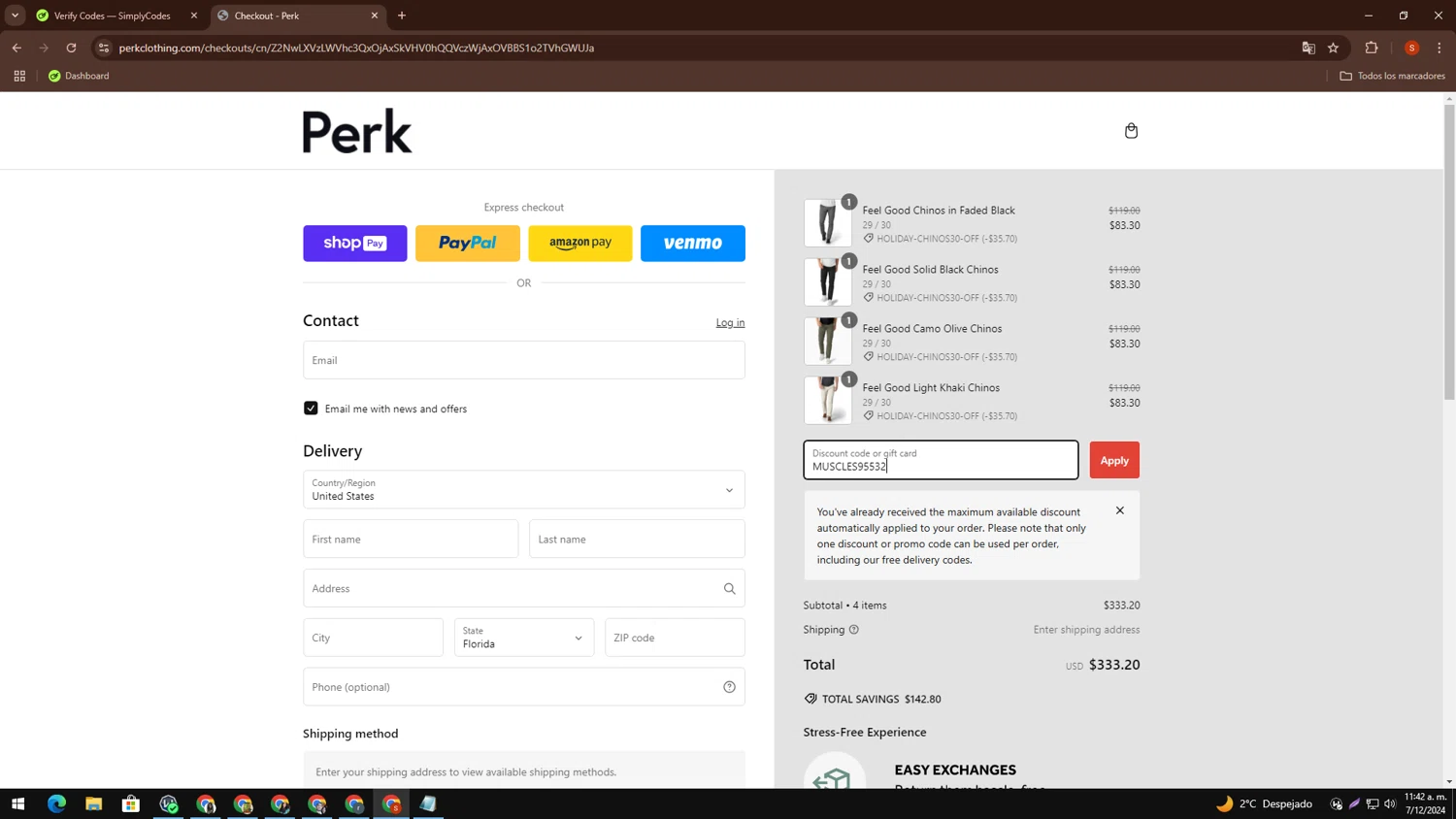Open Chrome profile avatar S
Image resolution: width=1456 pixels, height=819 pixels.
point(1411,48)
